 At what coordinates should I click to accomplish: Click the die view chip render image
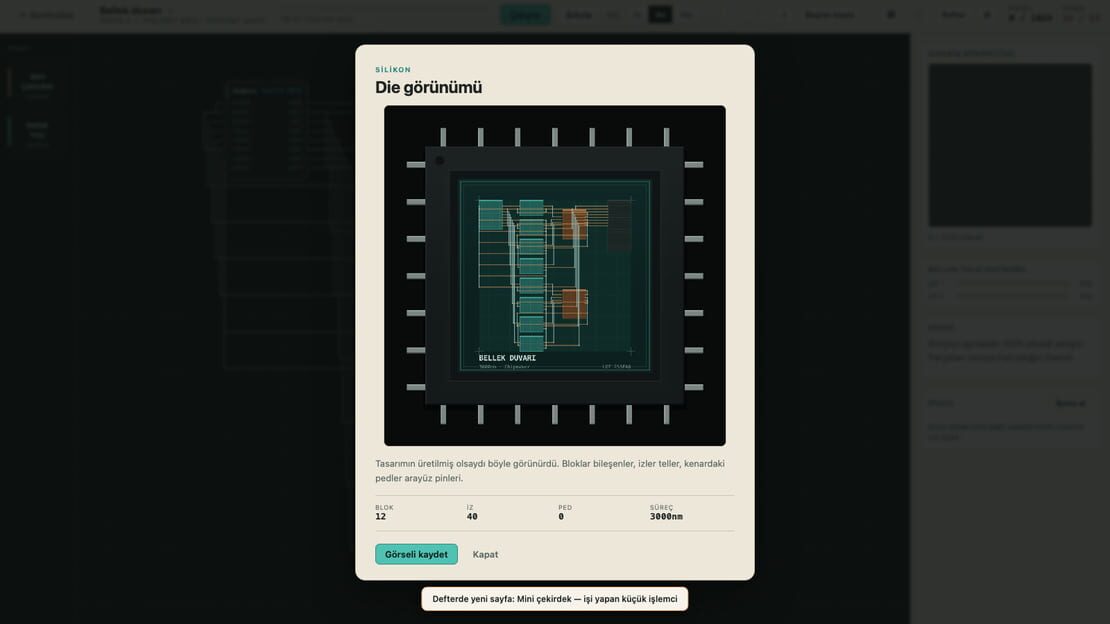tap(554, 276)
